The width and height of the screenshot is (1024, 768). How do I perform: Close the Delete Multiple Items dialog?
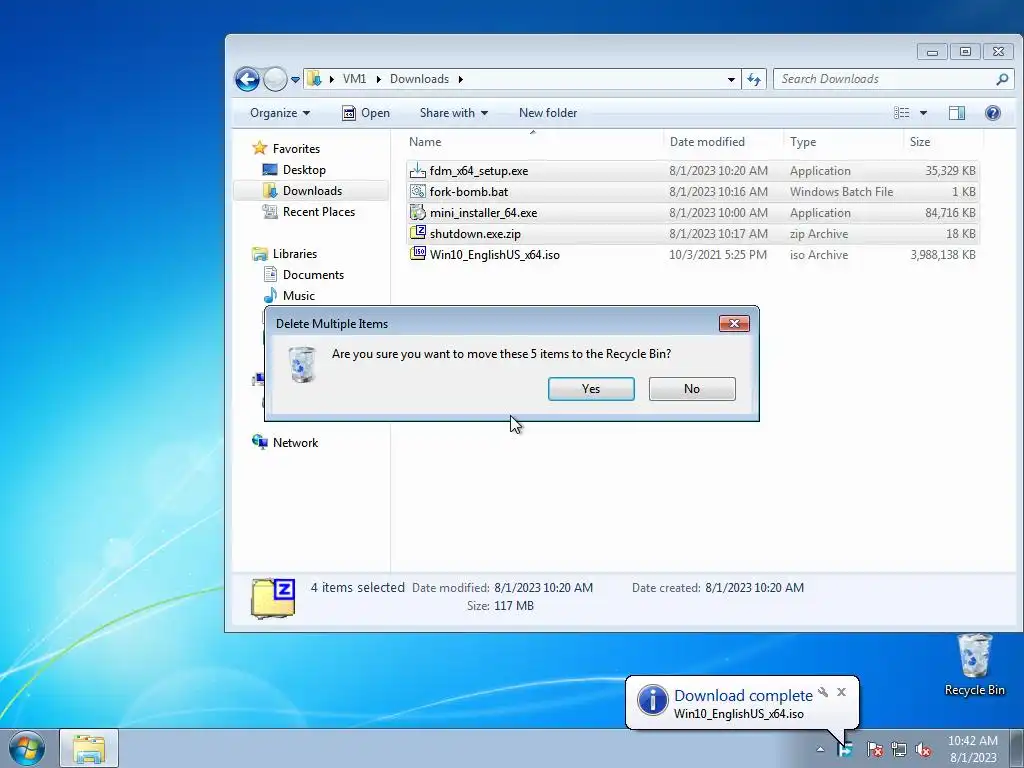point(734,323)
